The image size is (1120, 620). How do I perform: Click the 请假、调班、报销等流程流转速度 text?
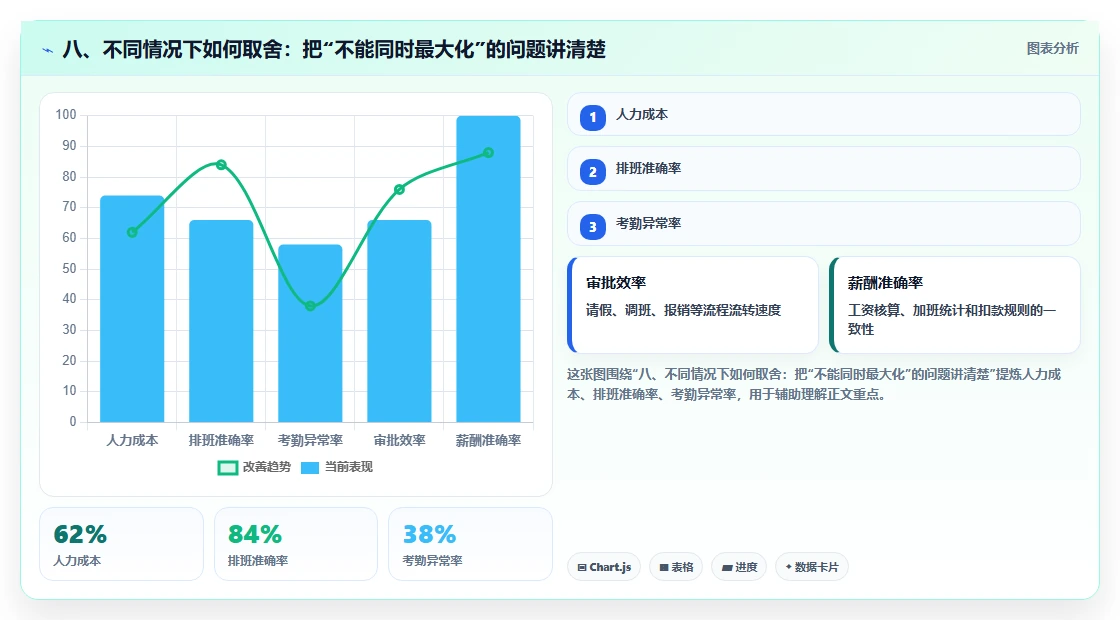point(684,311)
